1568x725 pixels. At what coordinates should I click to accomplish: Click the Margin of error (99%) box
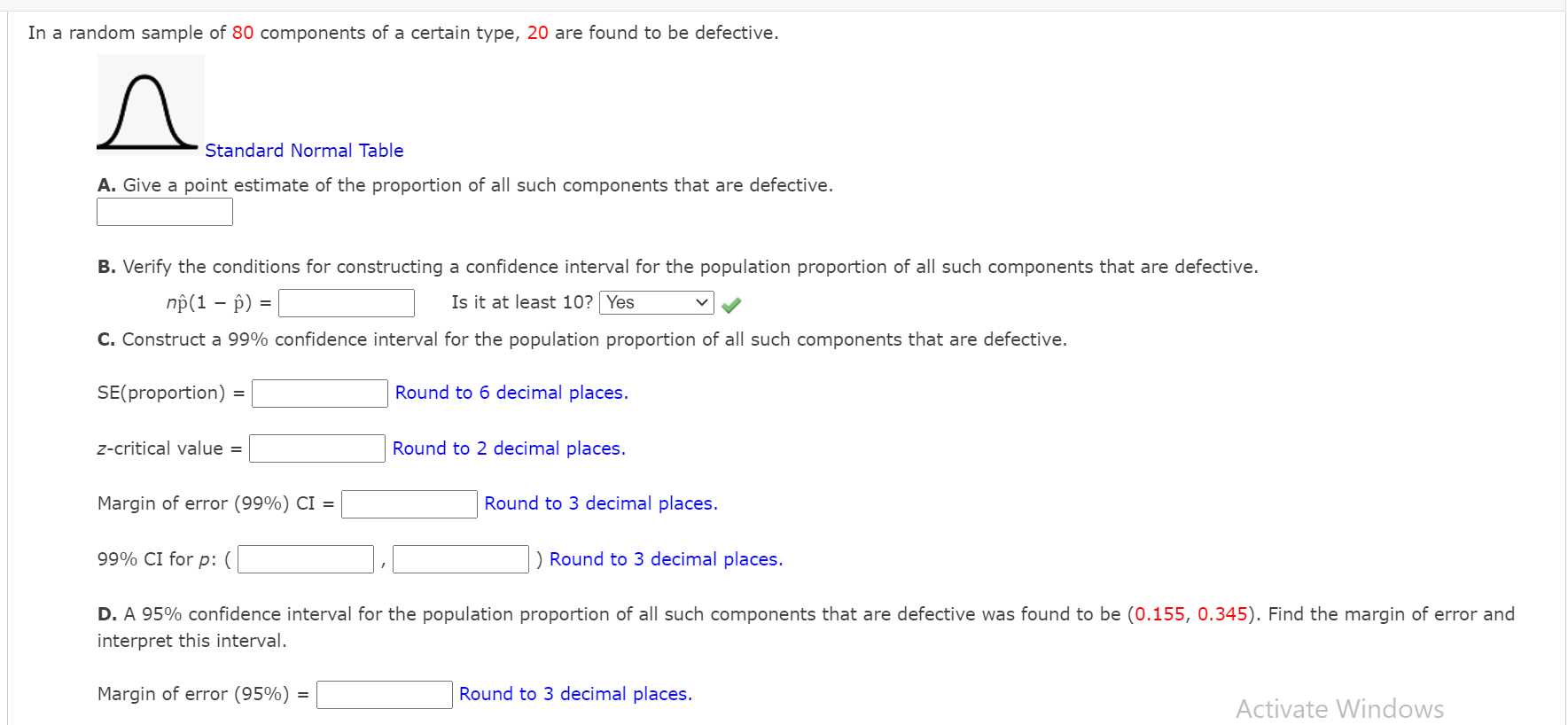tap(409, 503)
